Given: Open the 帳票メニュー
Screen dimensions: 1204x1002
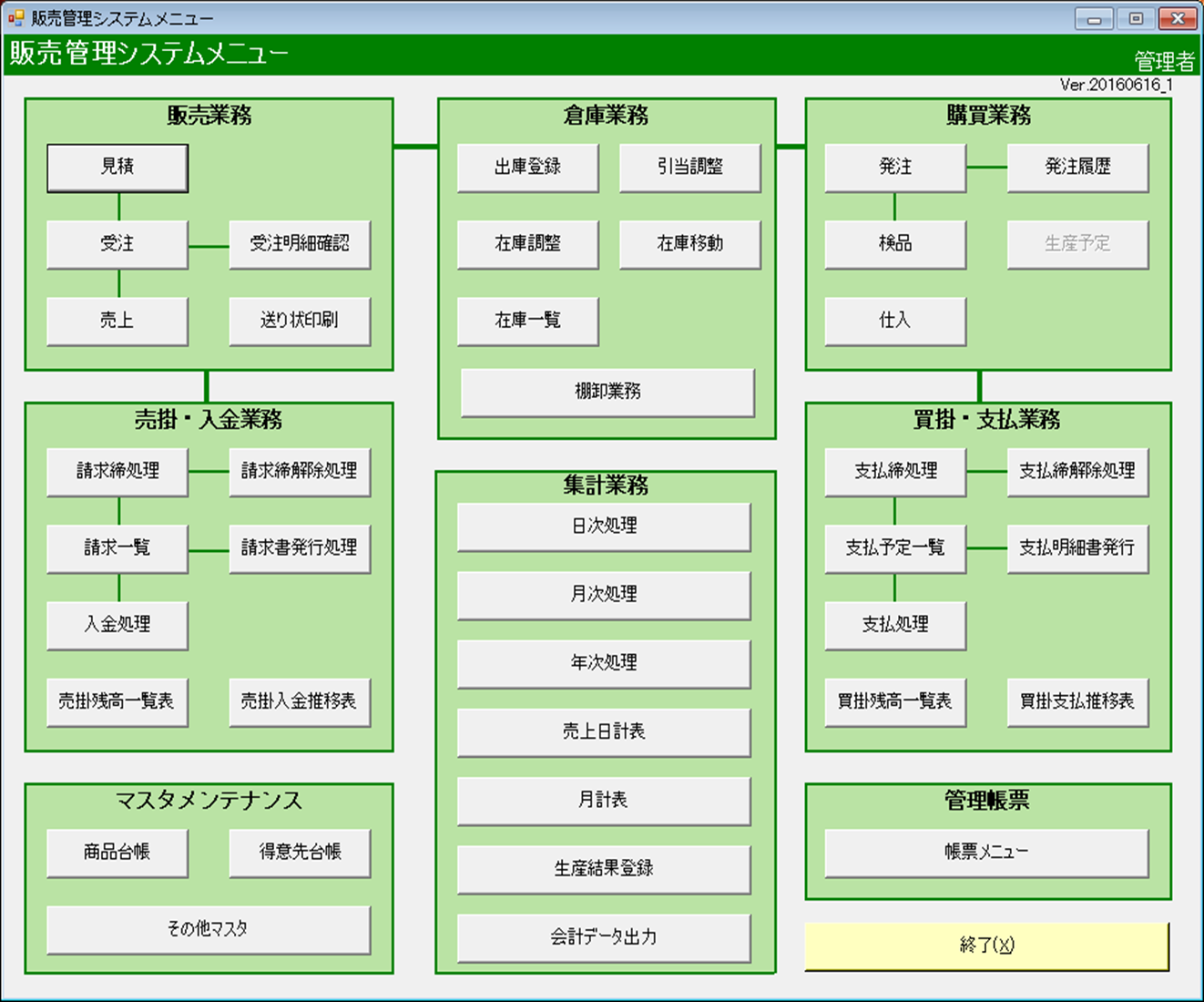Looking at the screenshot, I should point(986,853).
